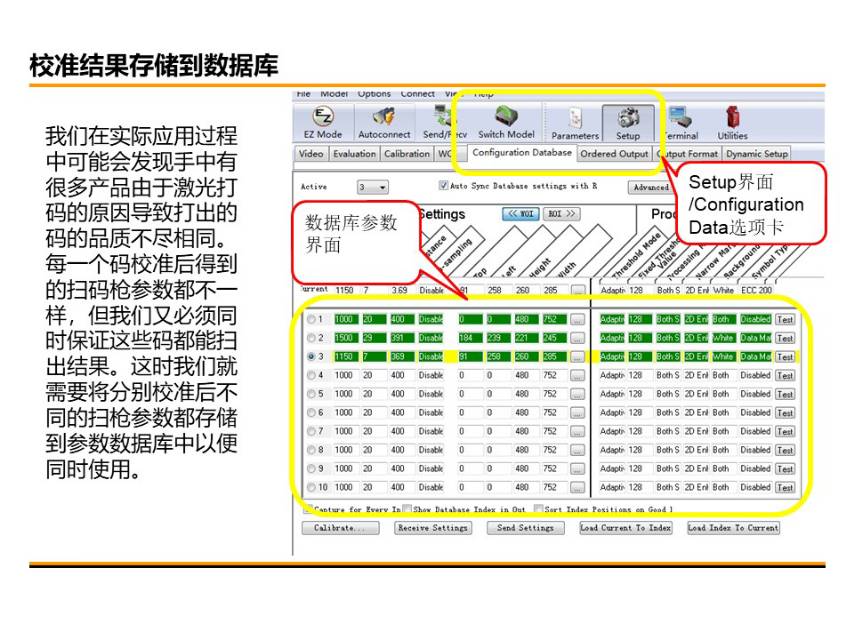
Task: Open the File menu
Action: (303, 94)
